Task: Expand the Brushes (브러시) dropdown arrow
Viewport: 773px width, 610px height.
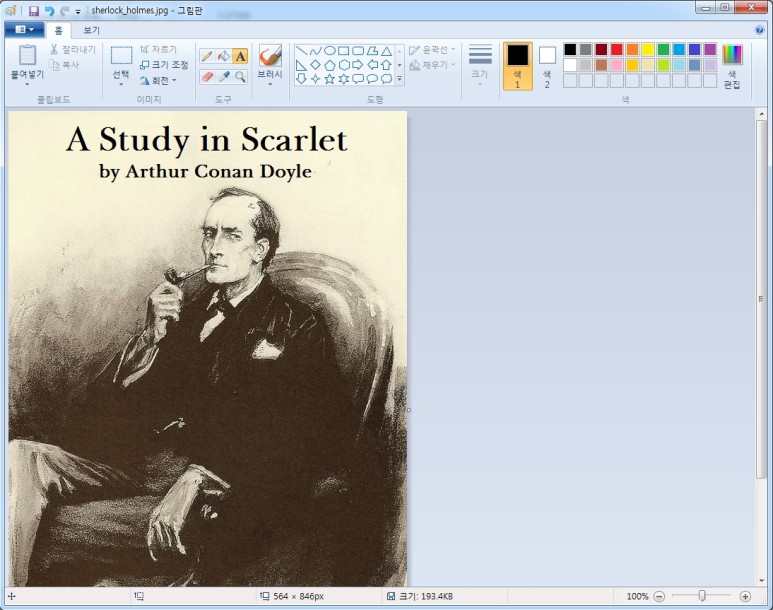Action: (x=270, y=84)
